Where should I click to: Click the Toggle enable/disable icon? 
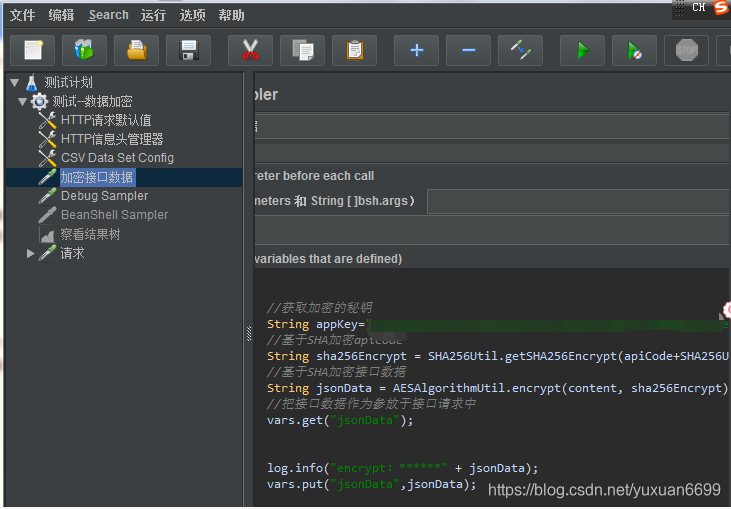[x=520, y=50]
